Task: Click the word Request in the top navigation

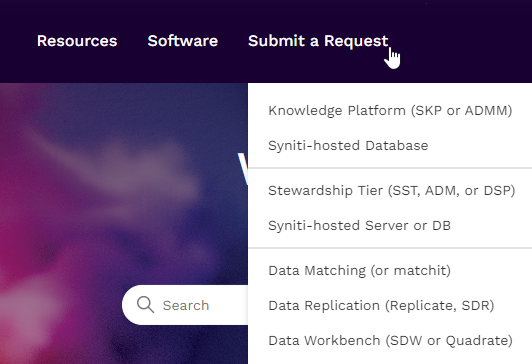Action: (x=356, y=41)
